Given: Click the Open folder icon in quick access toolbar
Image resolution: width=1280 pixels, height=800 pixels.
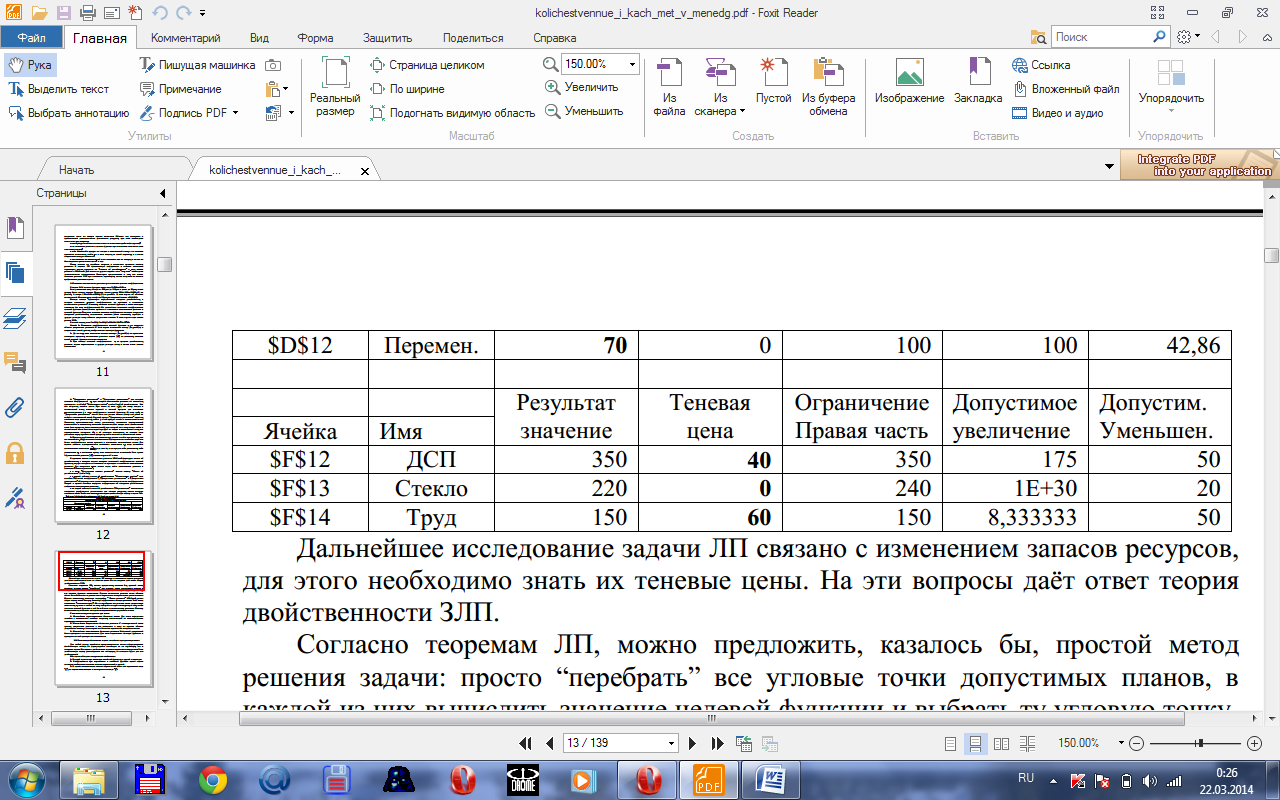Looking at the screenshot, I should coord(39,13).
